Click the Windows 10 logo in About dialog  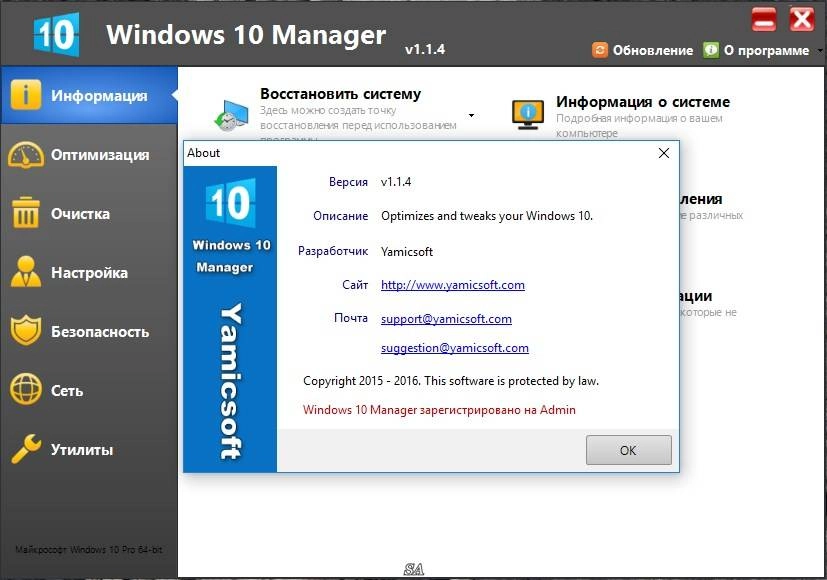click(230, 202)
